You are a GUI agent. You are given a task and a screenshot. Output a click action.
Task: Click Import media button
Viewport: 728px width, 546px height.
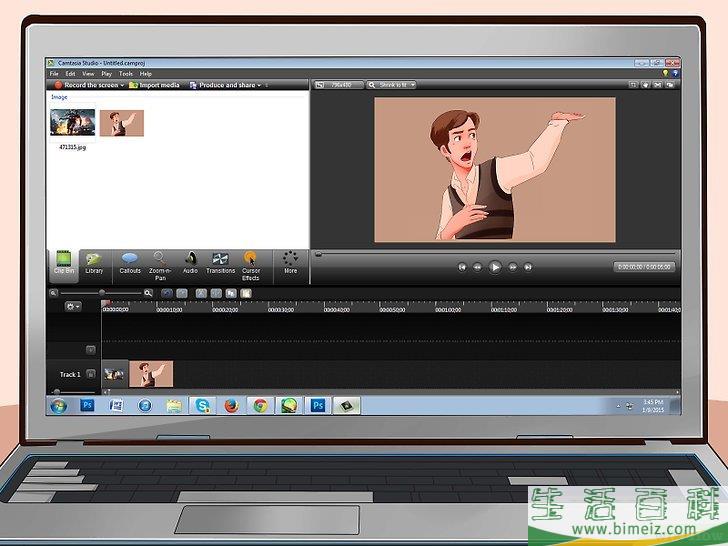[x=155, y=85]
